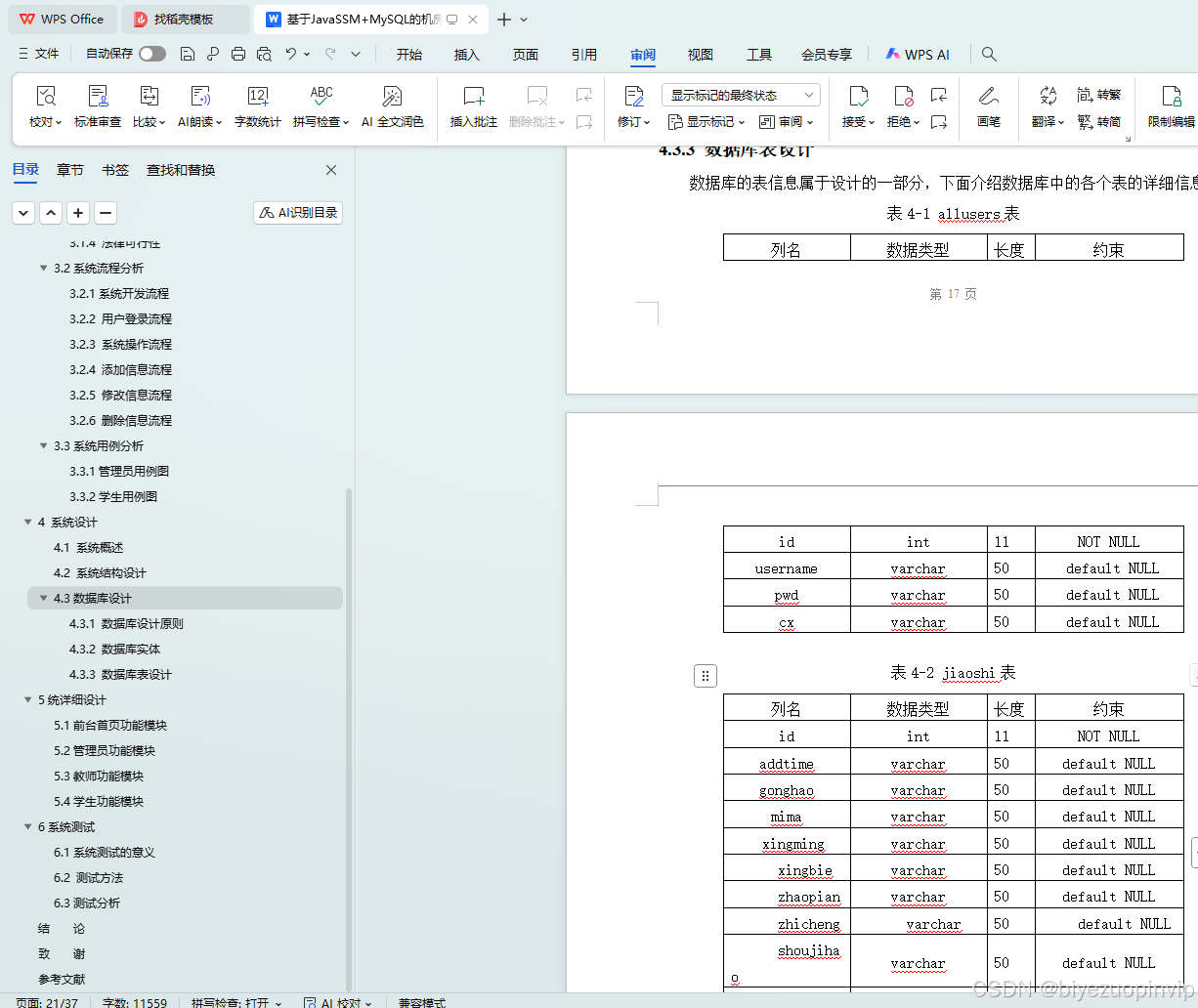Close the navigation sidebar panel
Image resolution: width=1198 pixels, height=1008 pixels.
click(x=331, y=170)
